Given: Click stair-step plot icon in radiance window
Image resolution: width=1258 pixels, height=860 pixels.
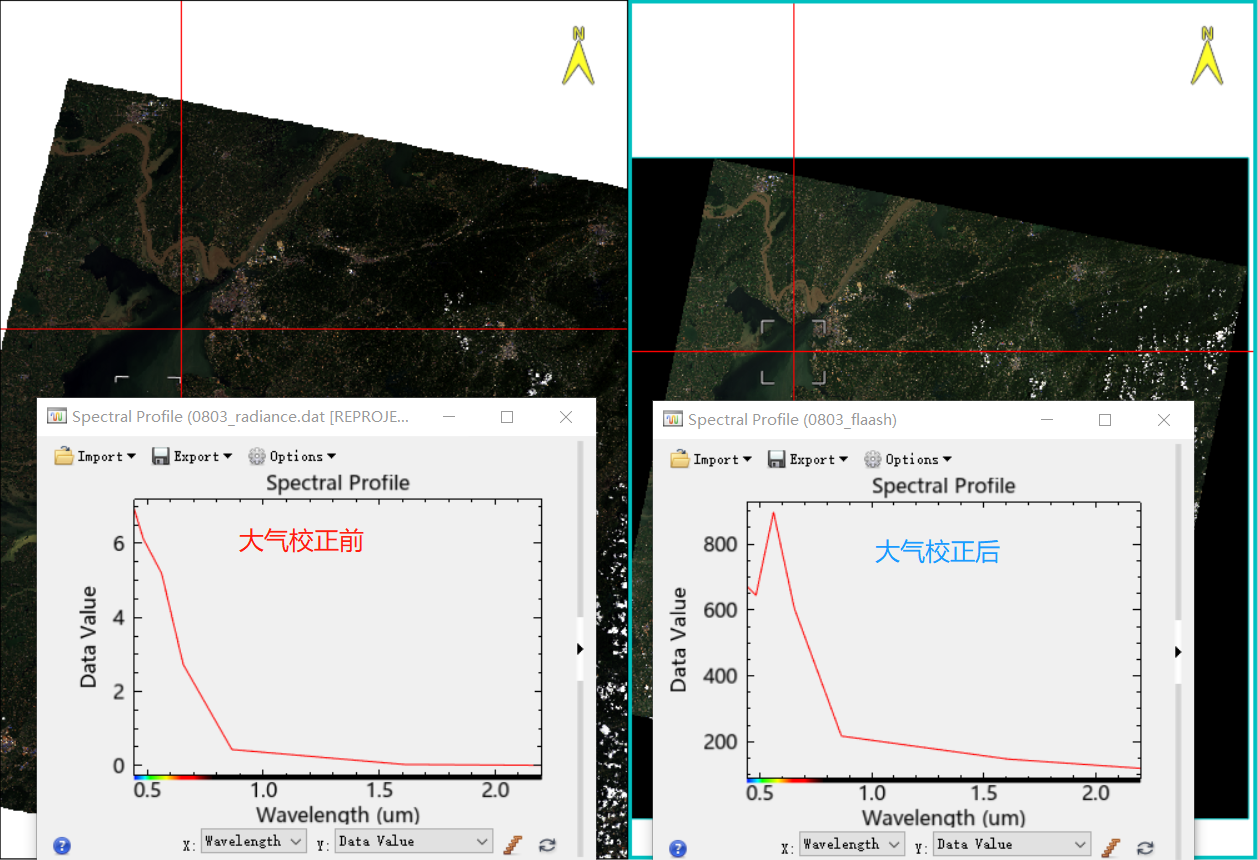Looking at the screenshot, I should click(513, 844).
